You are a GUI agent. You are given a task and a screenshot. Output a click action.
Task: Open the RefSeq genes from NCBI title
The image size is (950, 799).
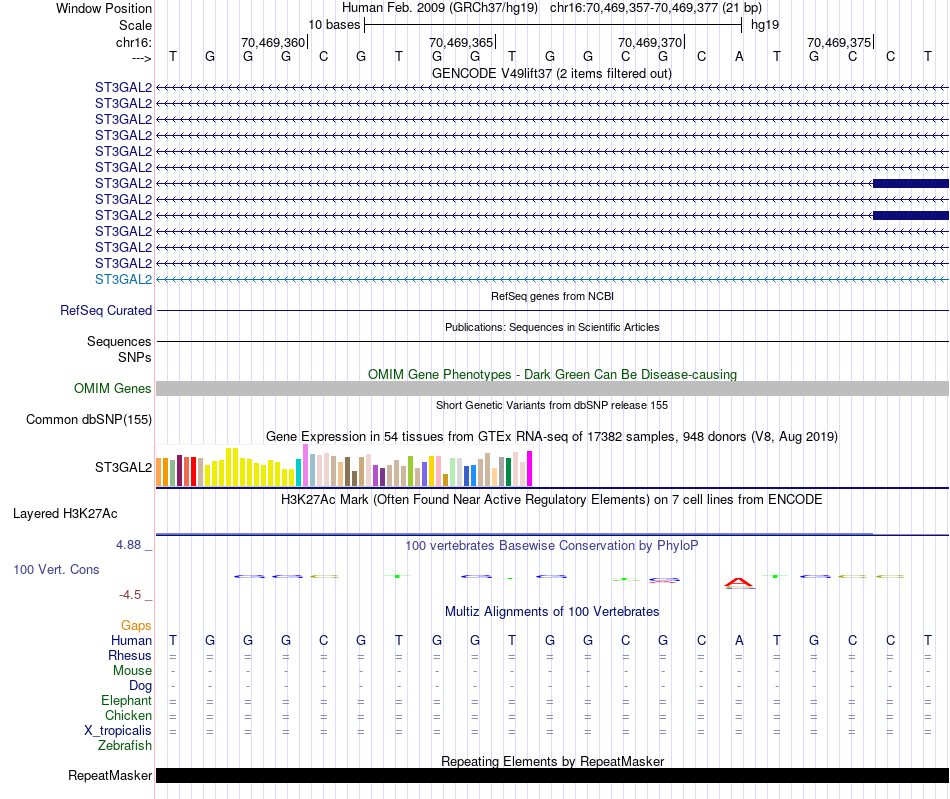[552, 296]
